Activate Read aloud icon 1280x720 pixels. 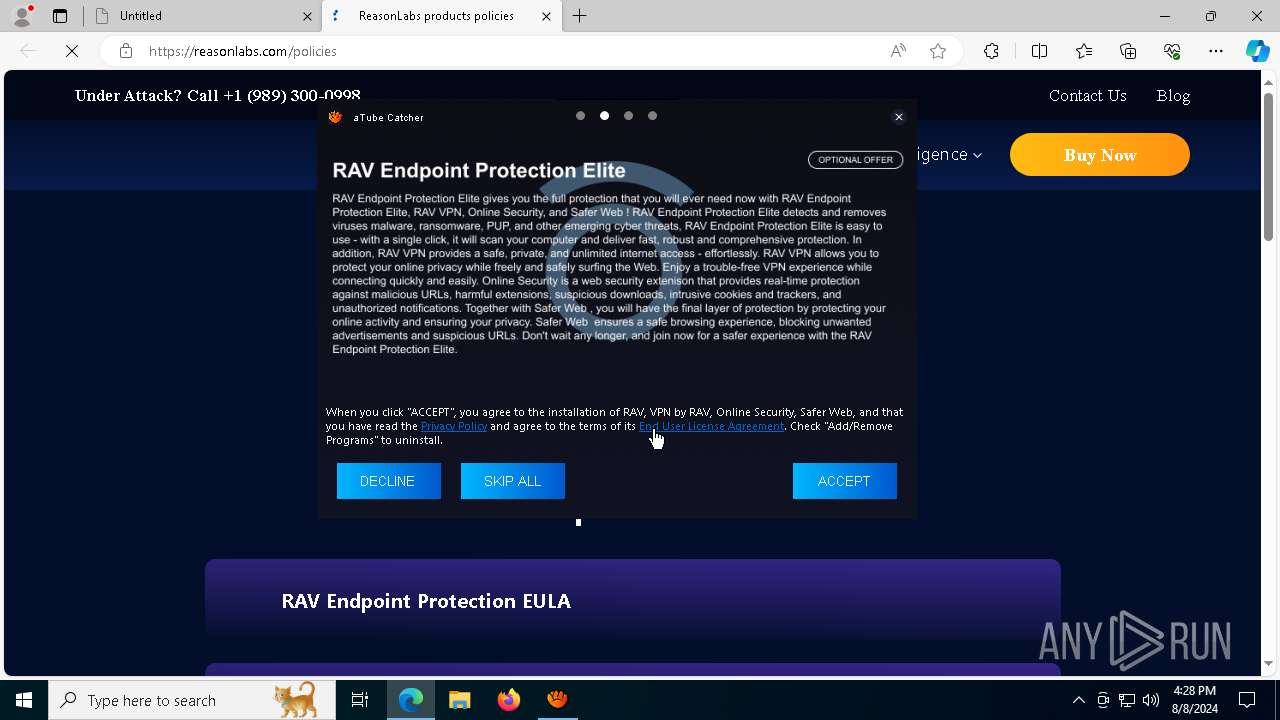coord(898,51)
